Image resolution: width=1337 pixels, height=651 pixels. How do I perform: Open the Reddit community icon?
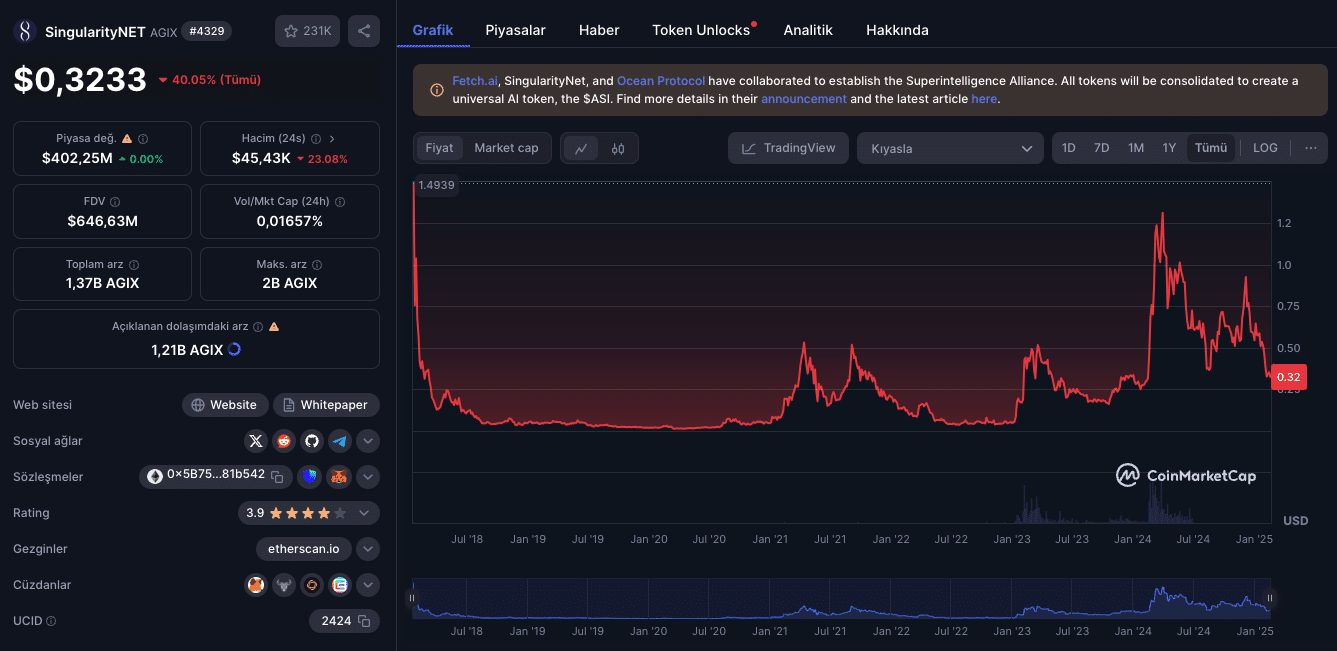click(284, 441)
